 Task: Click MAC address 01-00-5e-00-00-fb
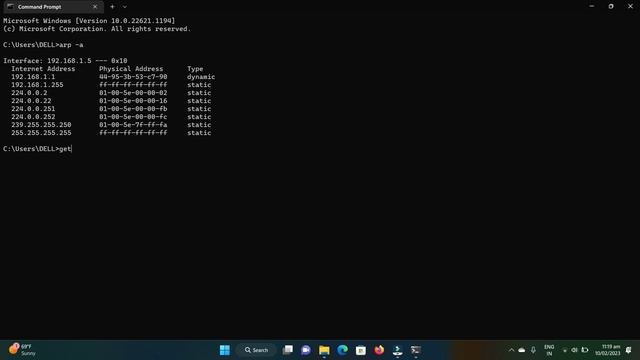click(x=133, y=109)
